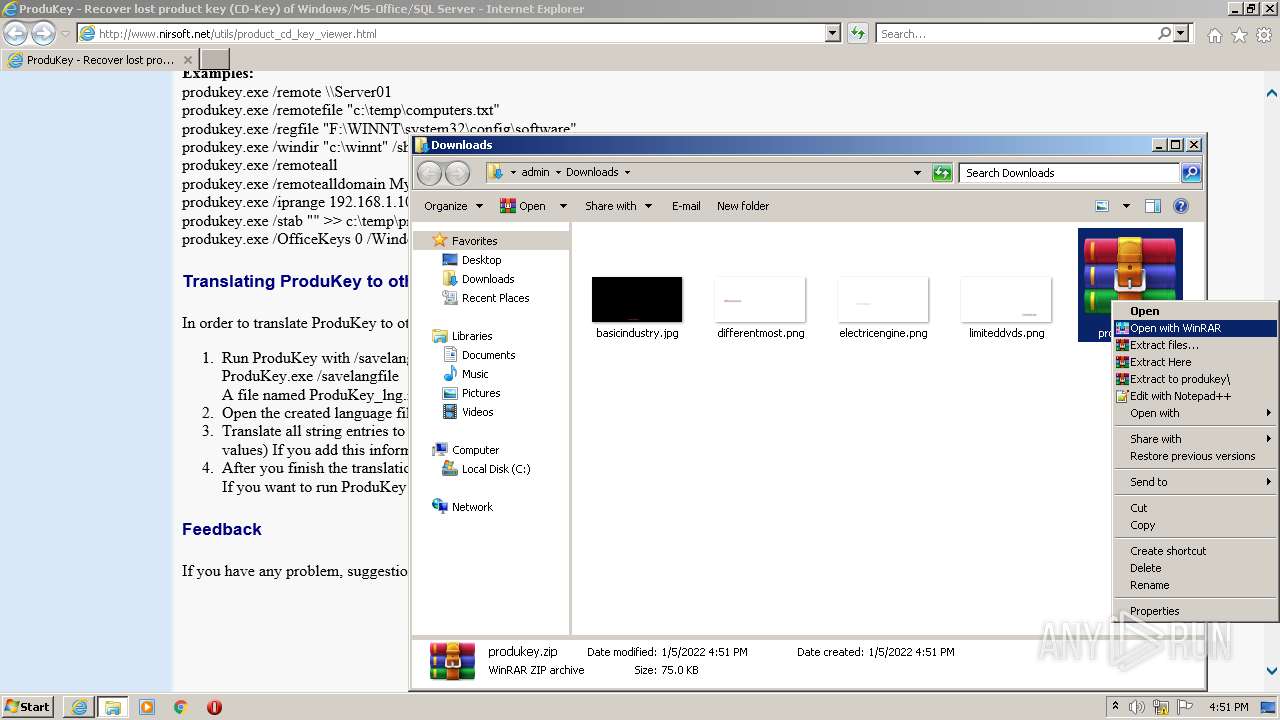Expand Open with submenu

[x=1196, y=413]
